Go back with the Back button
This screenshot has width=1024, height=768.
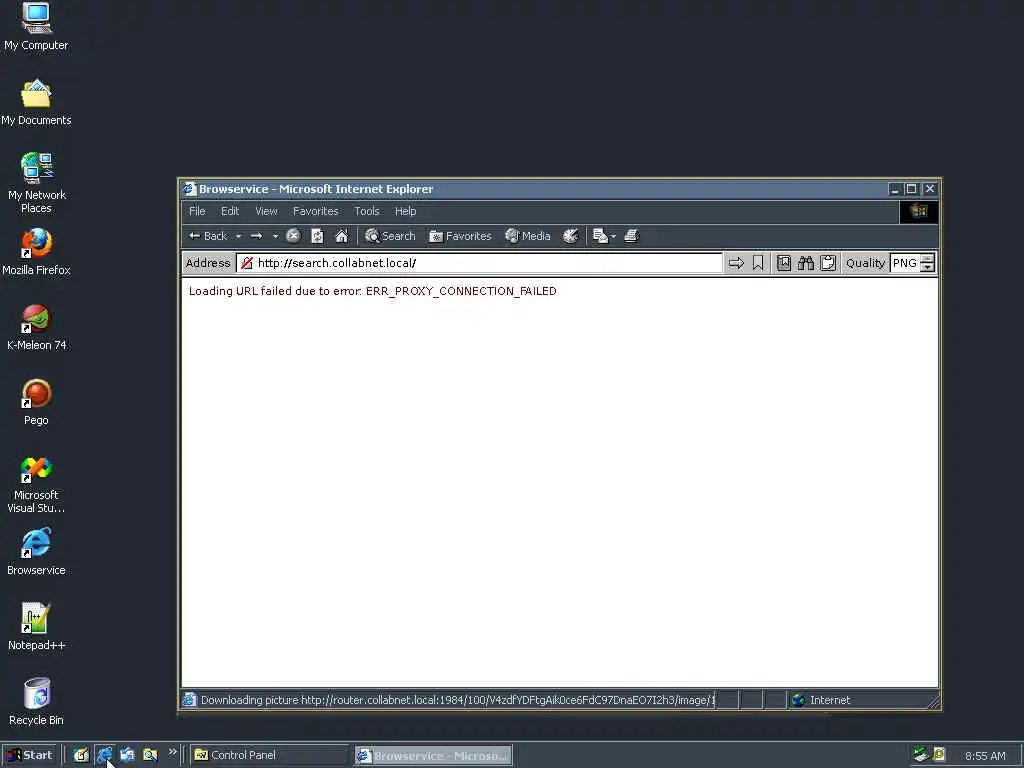tap(208, 236)
